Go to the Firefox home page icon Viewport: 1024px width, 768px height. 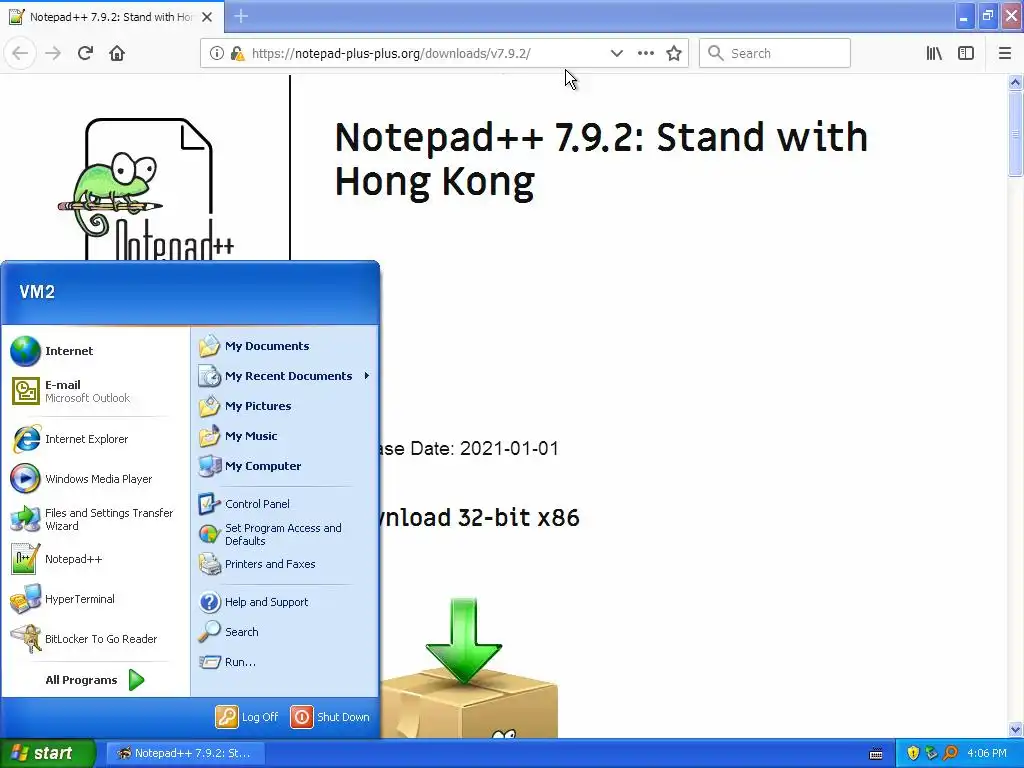point(117,53)
